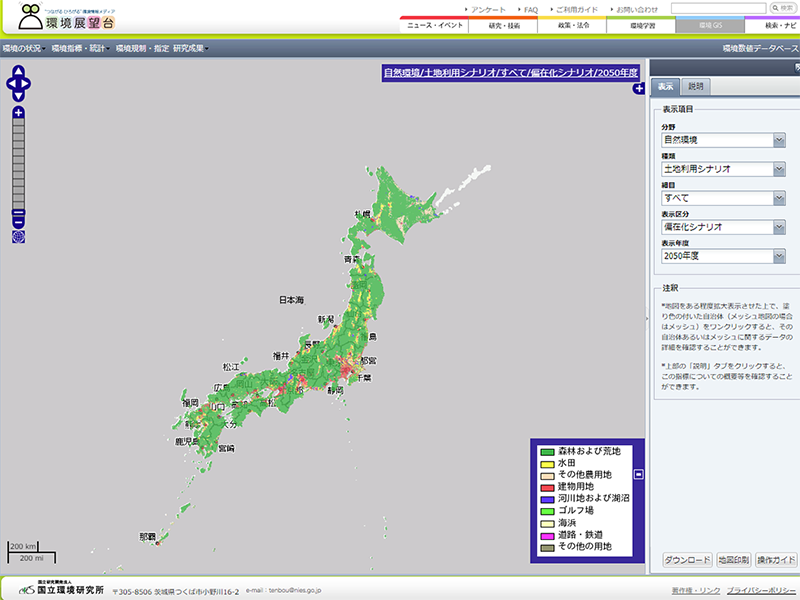This screenshot has width=800, height=600.
Task: Expand the 環境指標・統計 menu
Action: pyautogui.click(x=81, y=48)
